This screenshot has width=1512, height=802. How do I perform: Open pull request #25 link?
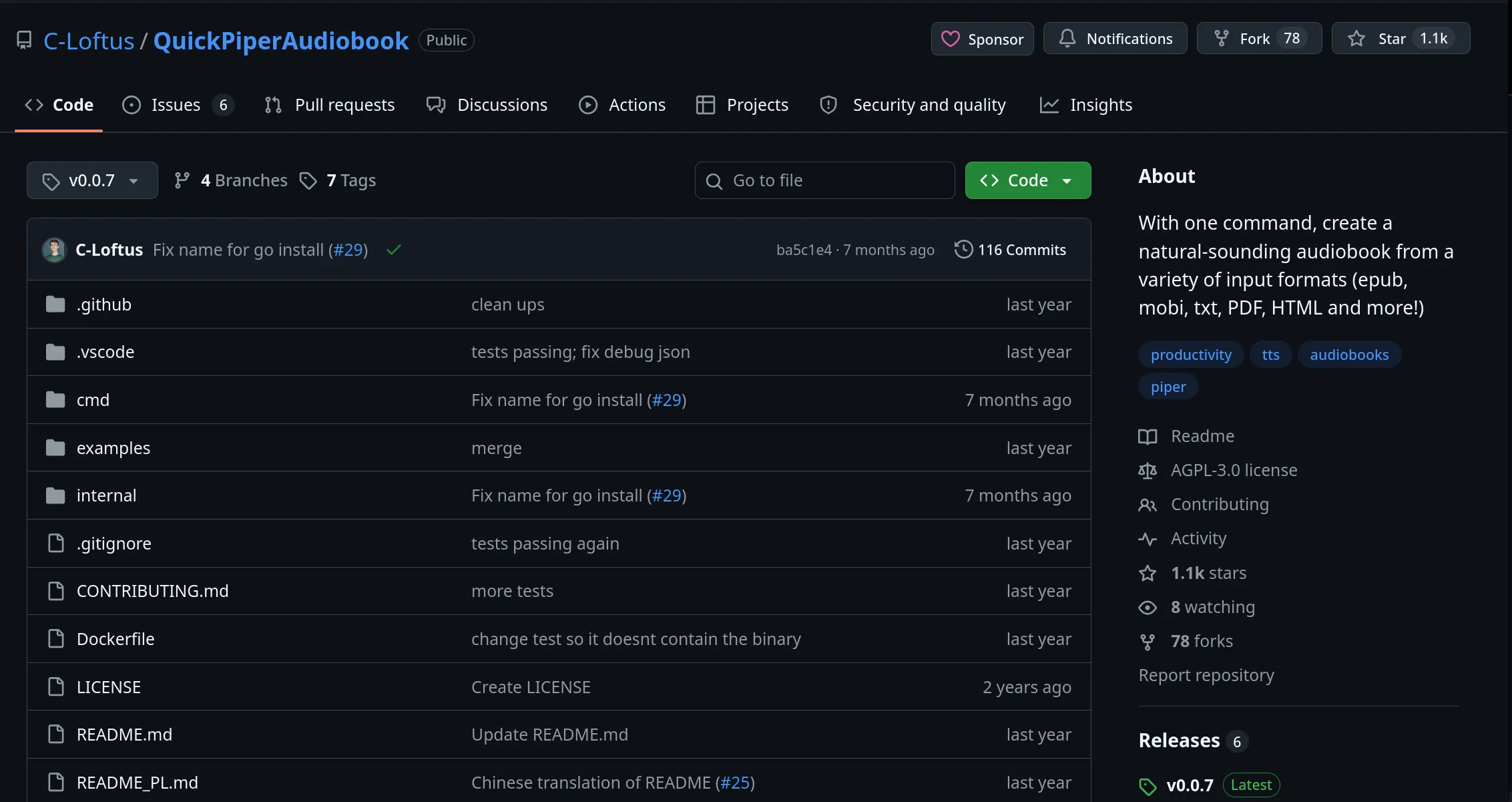tap(735, 783)
